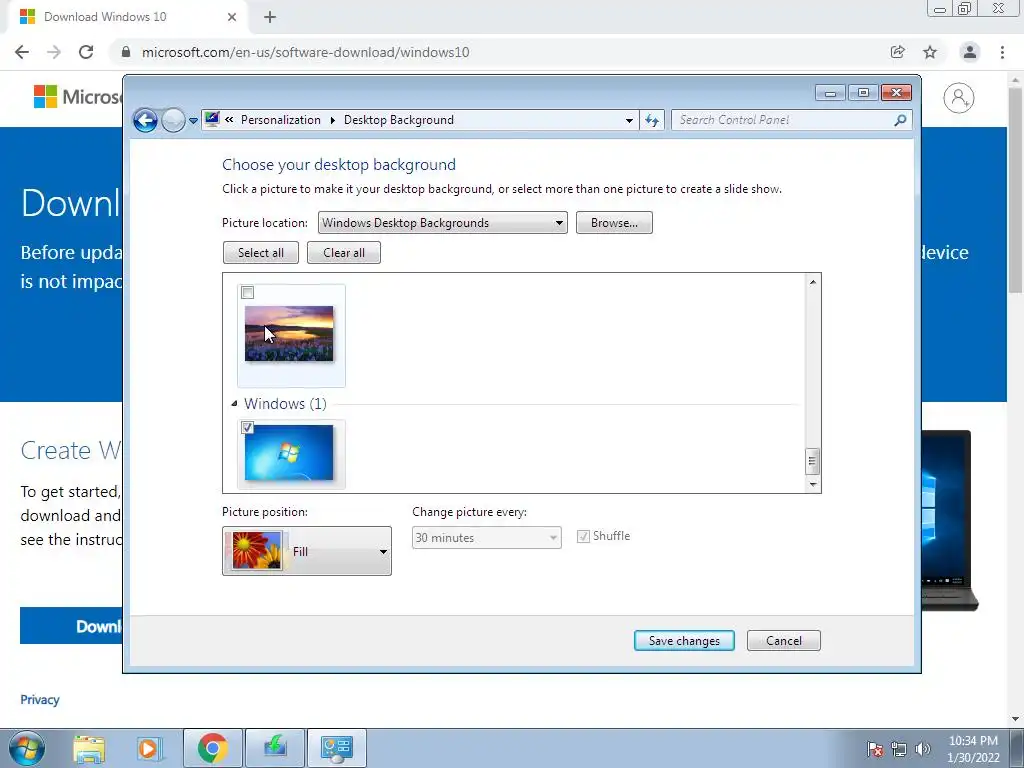This screenshot has height=768, width=1024.
Task: Click the microsoft.com URL address bar
Action: 306,52
